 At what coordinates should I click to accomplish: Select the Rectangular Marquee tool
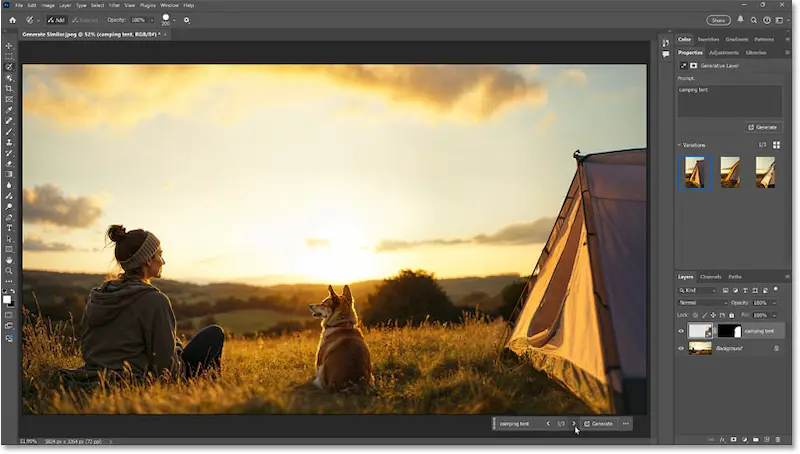[x=9, y=56]
